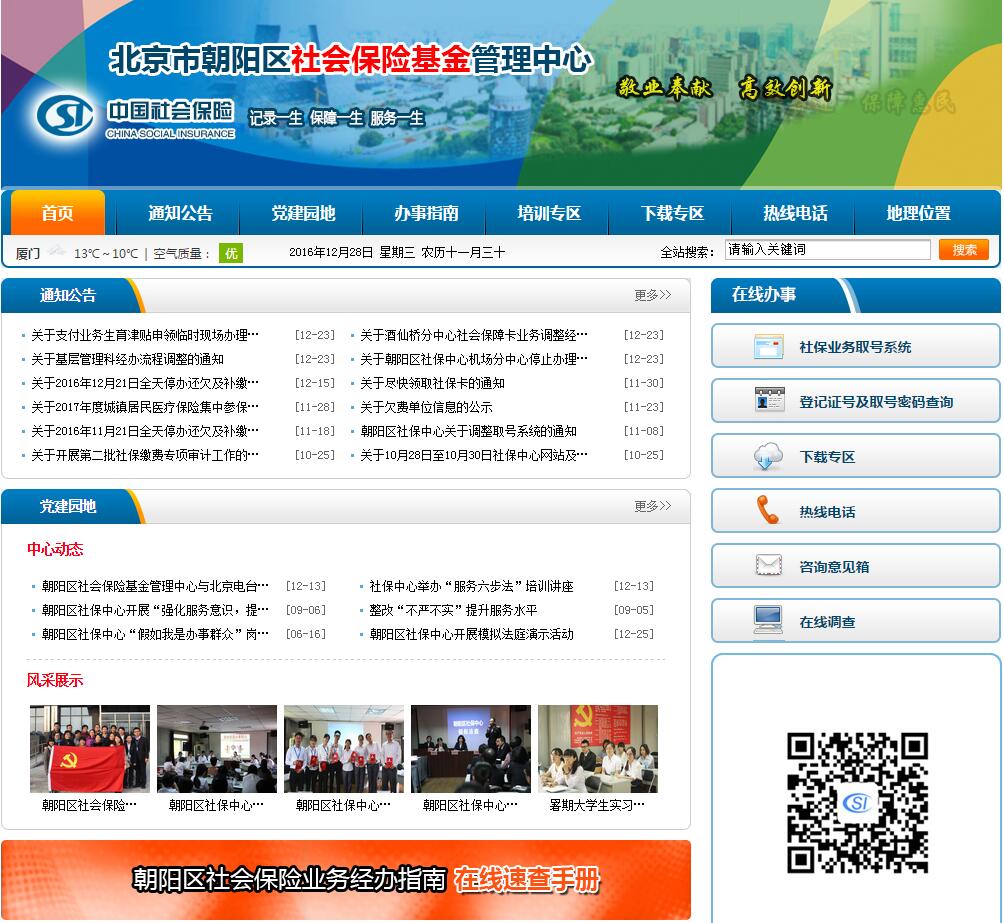Open notice 关于欠费单位信息的公示
The height and width of the screenshot is (923, 1004).
pos(426,407)
